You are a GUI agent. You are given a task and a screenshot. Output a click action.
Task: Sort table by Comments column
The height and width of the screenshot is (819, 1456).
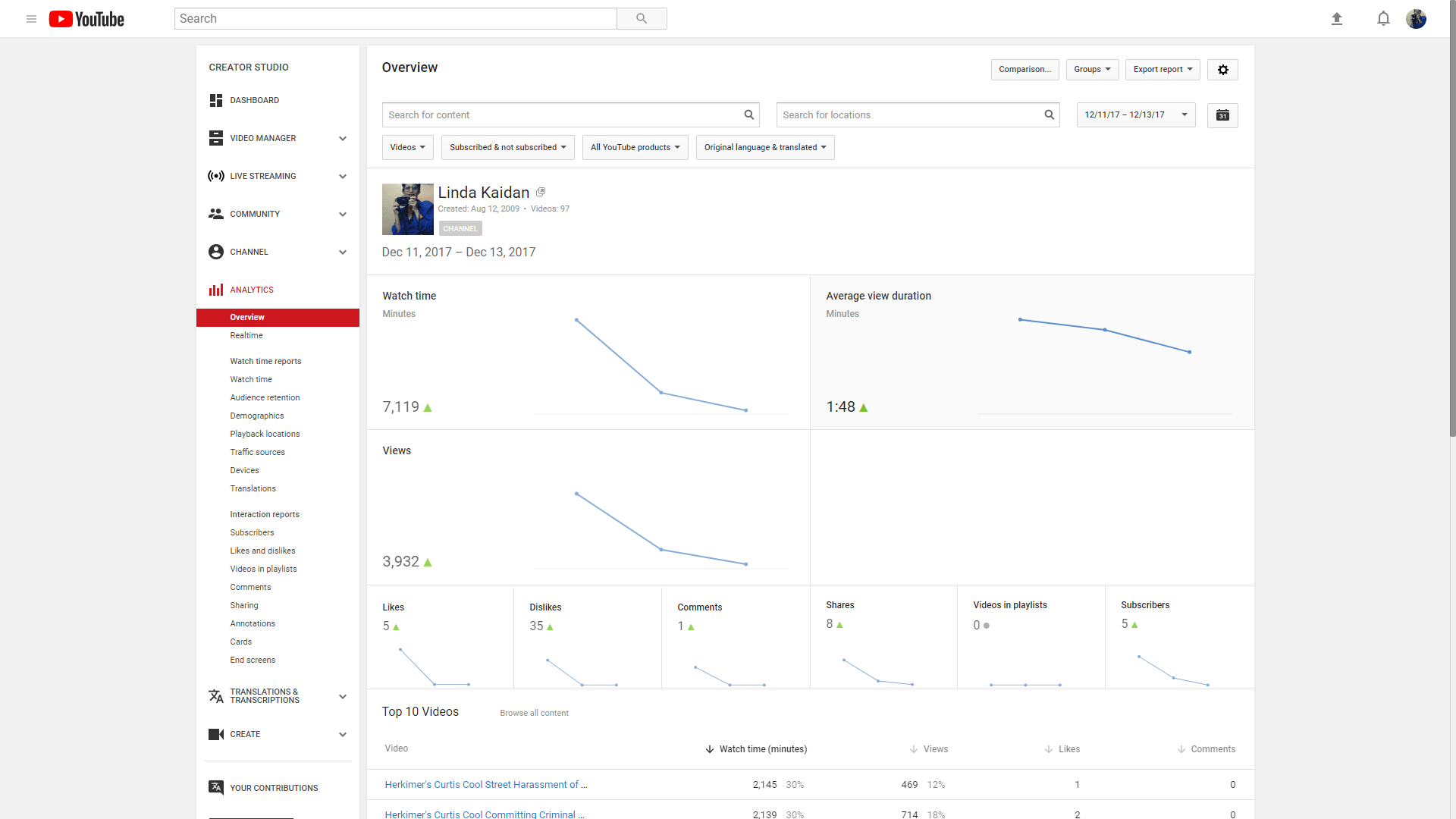coord(1206,749)
